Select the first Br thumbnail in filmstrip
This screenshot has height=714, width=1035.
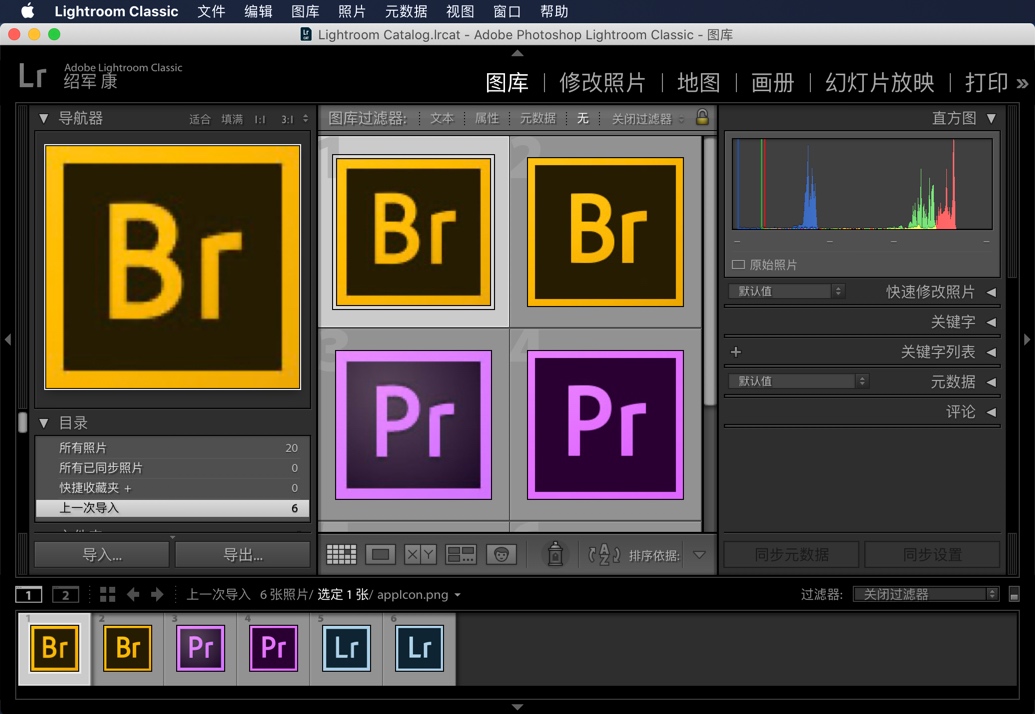coord(54,648)
